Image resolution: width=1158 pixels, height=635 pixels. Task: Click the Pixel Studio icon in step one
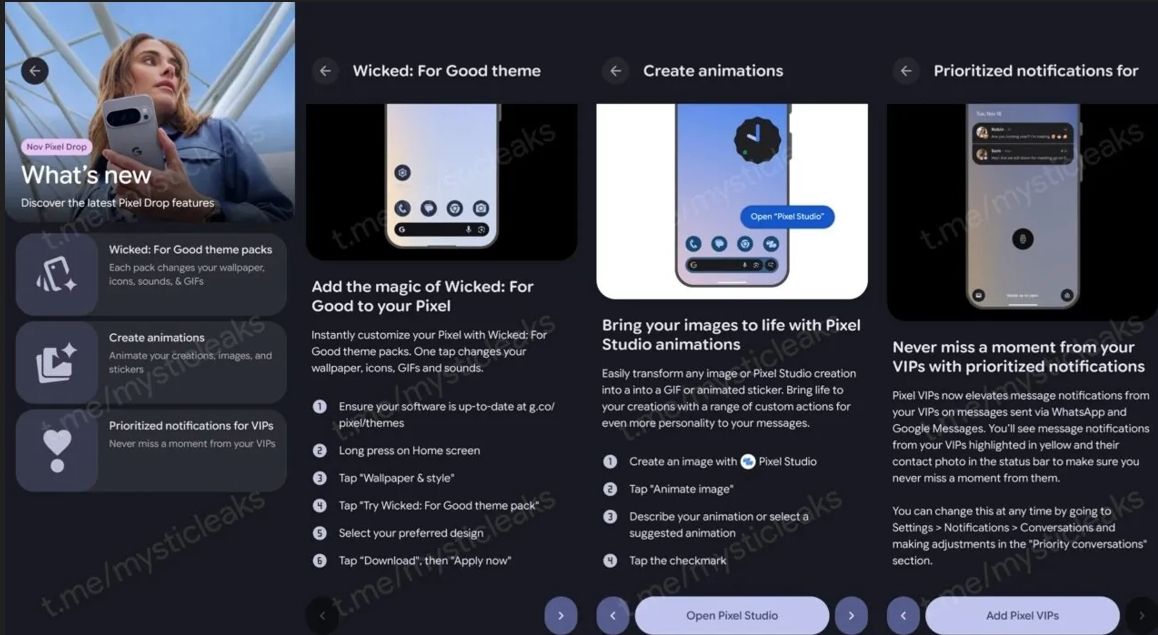[x=747, y=461]
